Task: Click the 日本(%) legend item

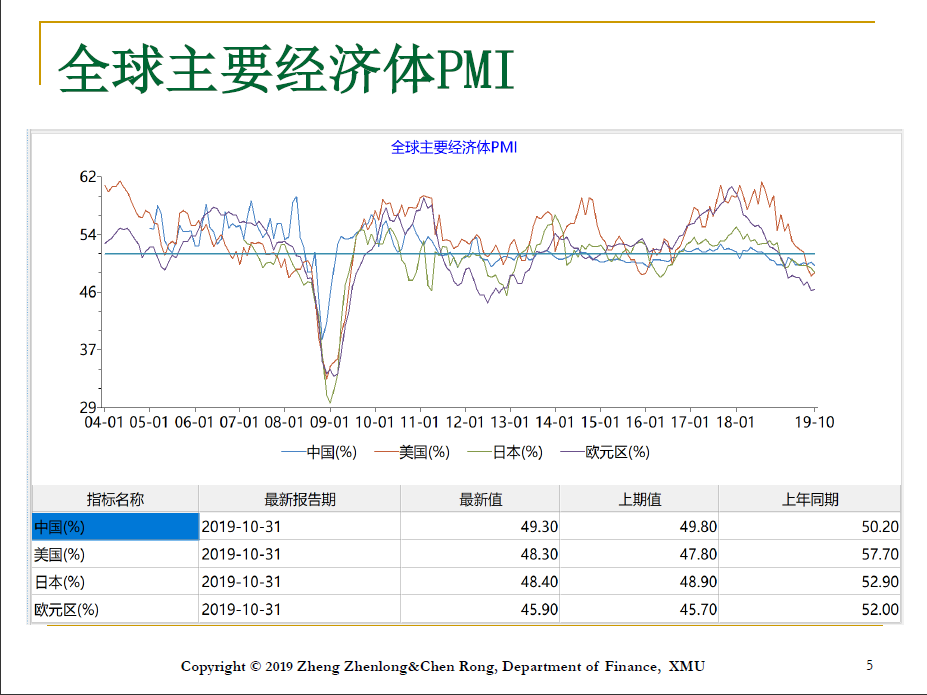Action: tap(505, 452)
